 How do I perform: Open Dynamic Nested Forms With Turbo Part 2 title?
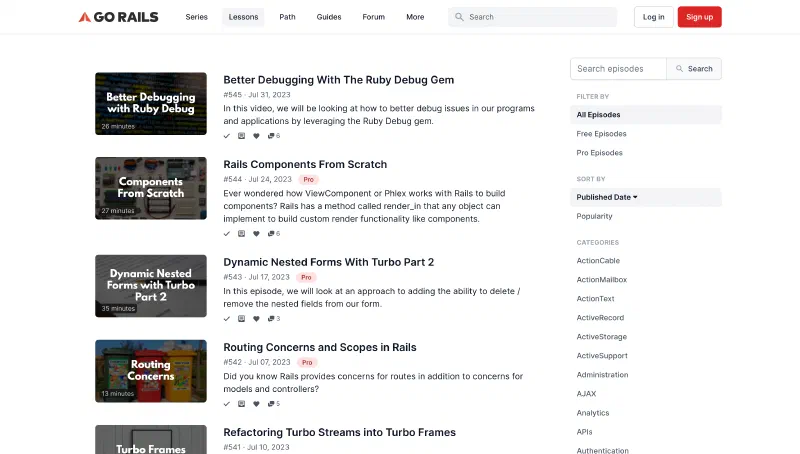click(329, 262)
